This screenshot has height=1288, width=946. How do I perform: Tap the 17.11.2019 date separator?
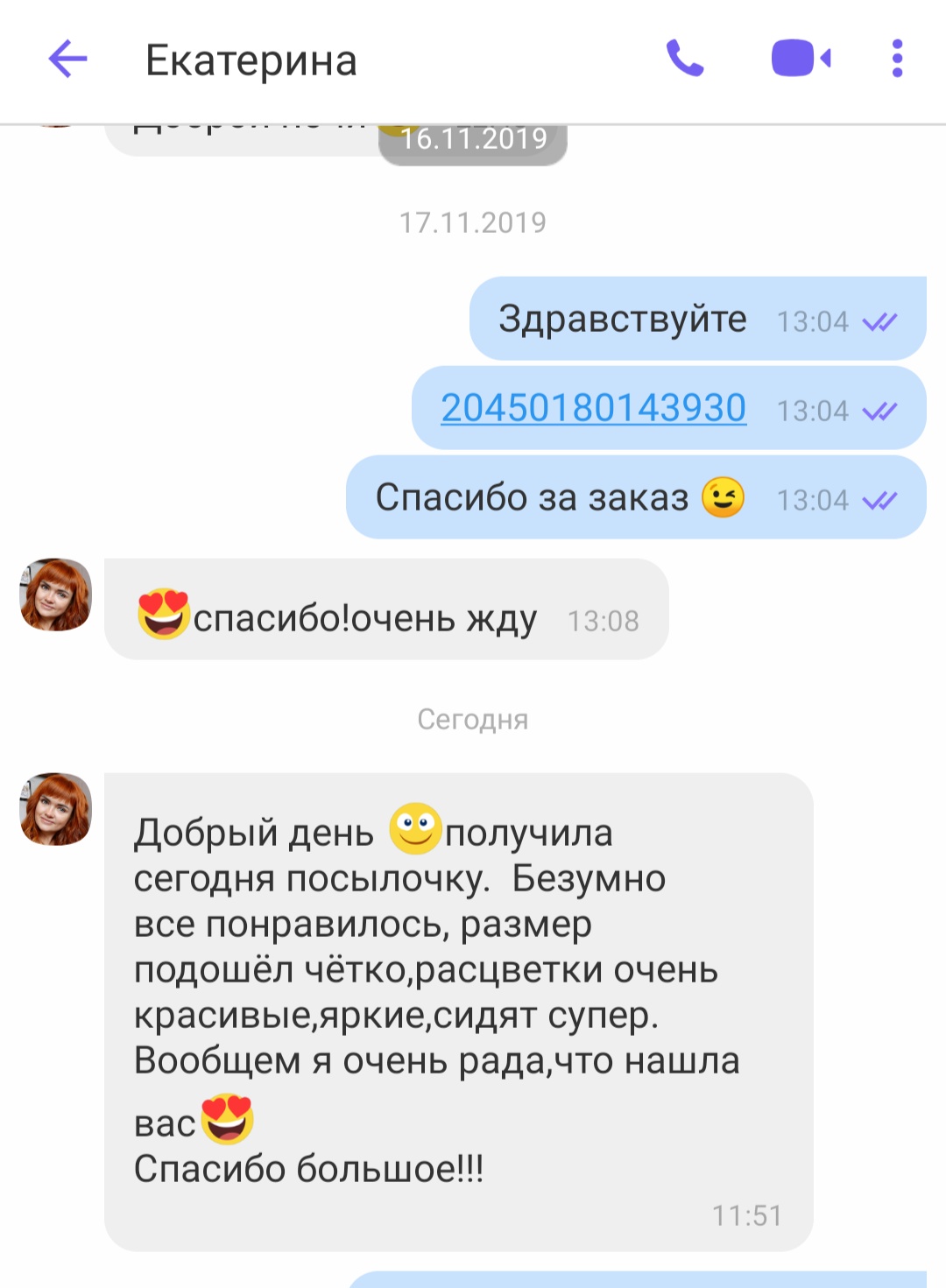pyautogui.click(x=473, y=222)
